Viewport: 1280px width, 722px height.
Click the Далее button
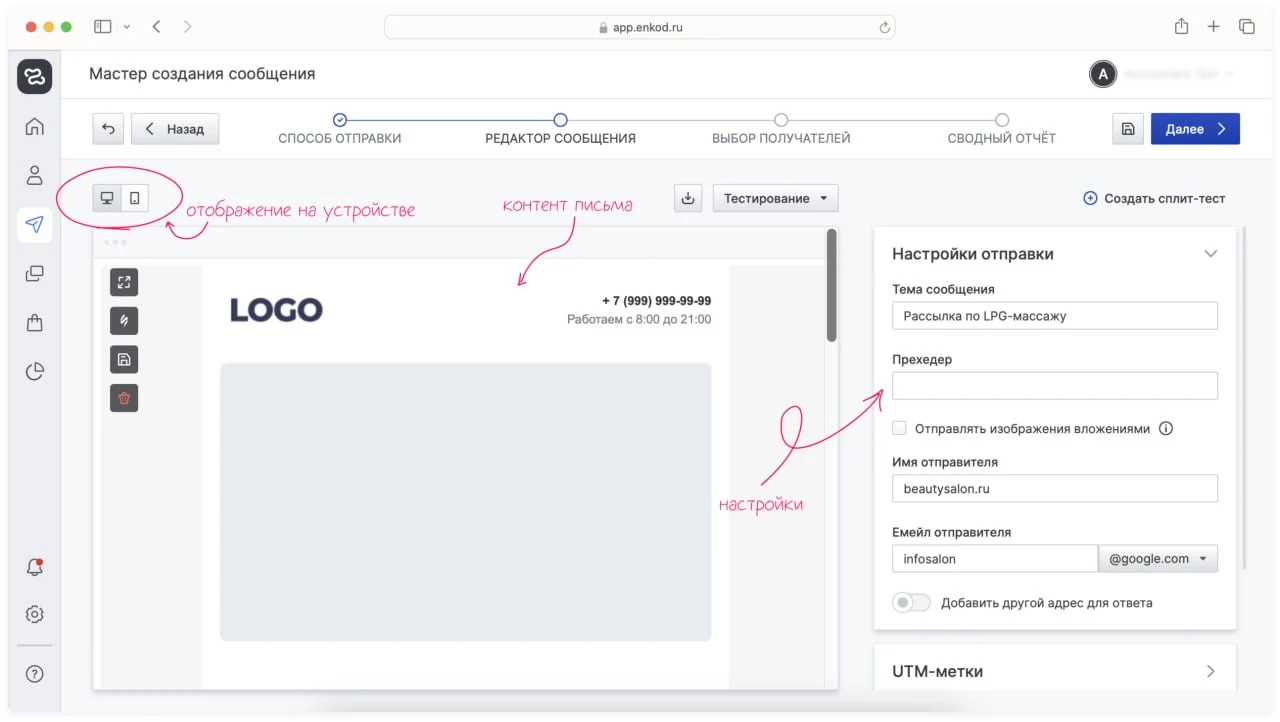[1195, 129]
